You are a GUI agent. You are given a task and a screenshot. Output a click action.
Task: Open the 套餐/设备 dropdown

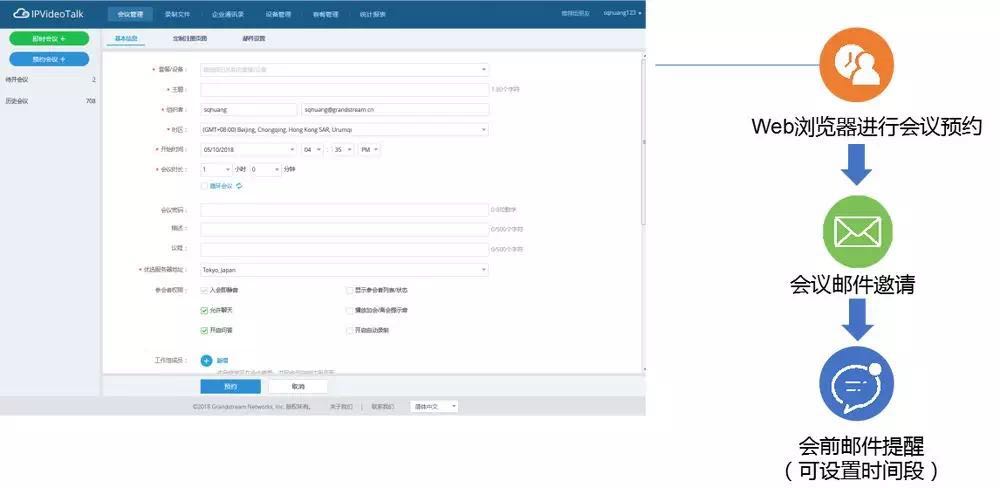[344, 70]
